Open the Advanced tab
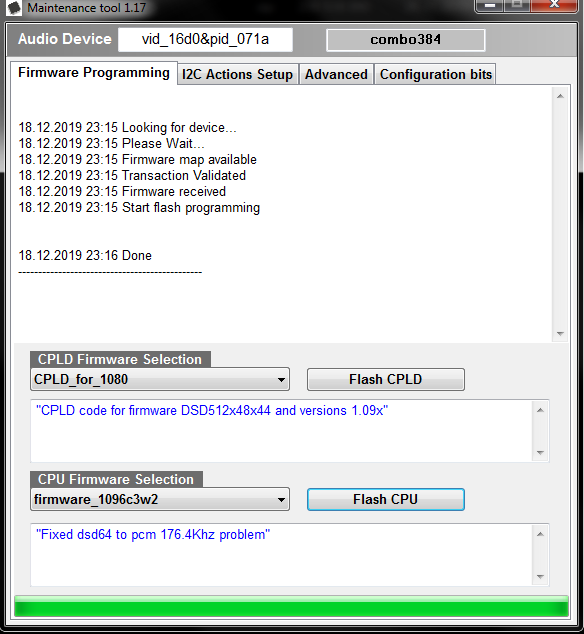Image resolution: width=584 pixels, height=634 pixels. 336,74
